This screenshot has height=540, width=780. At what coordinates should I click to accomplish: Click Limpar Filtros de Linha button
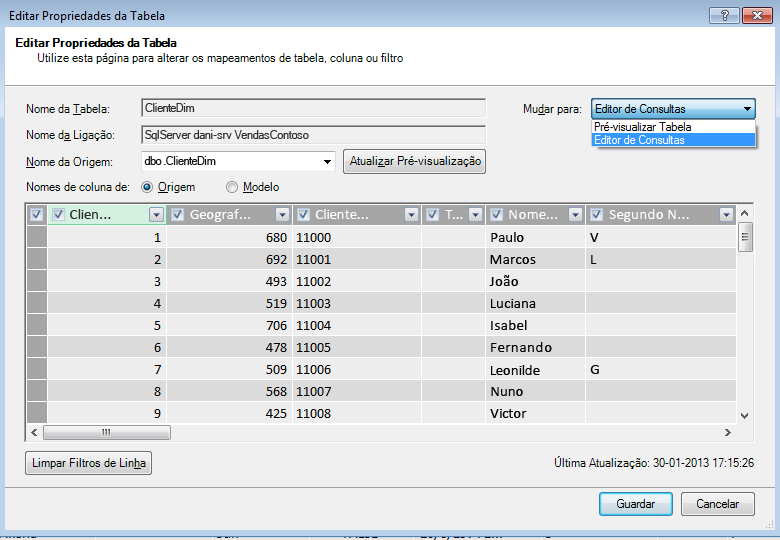[89, 463]
